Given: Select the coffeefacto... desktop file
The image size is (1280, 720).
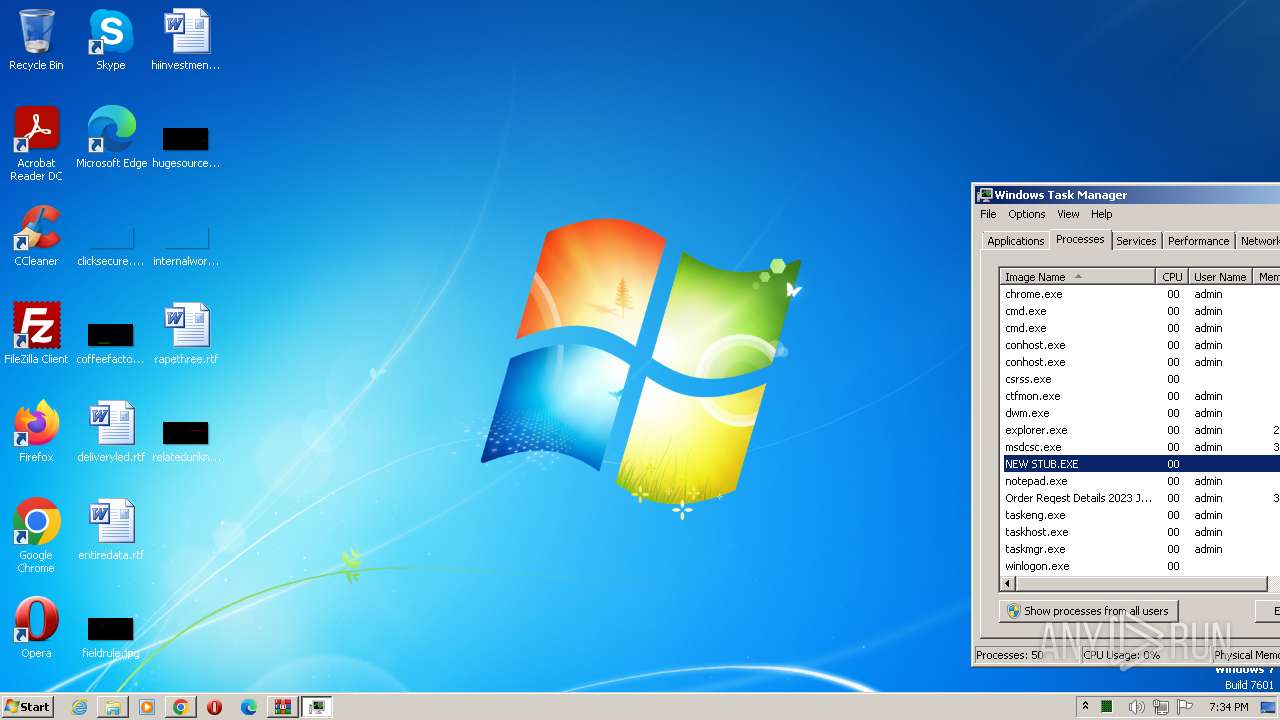Looking at the screenshot, I should tap(111, 342).
